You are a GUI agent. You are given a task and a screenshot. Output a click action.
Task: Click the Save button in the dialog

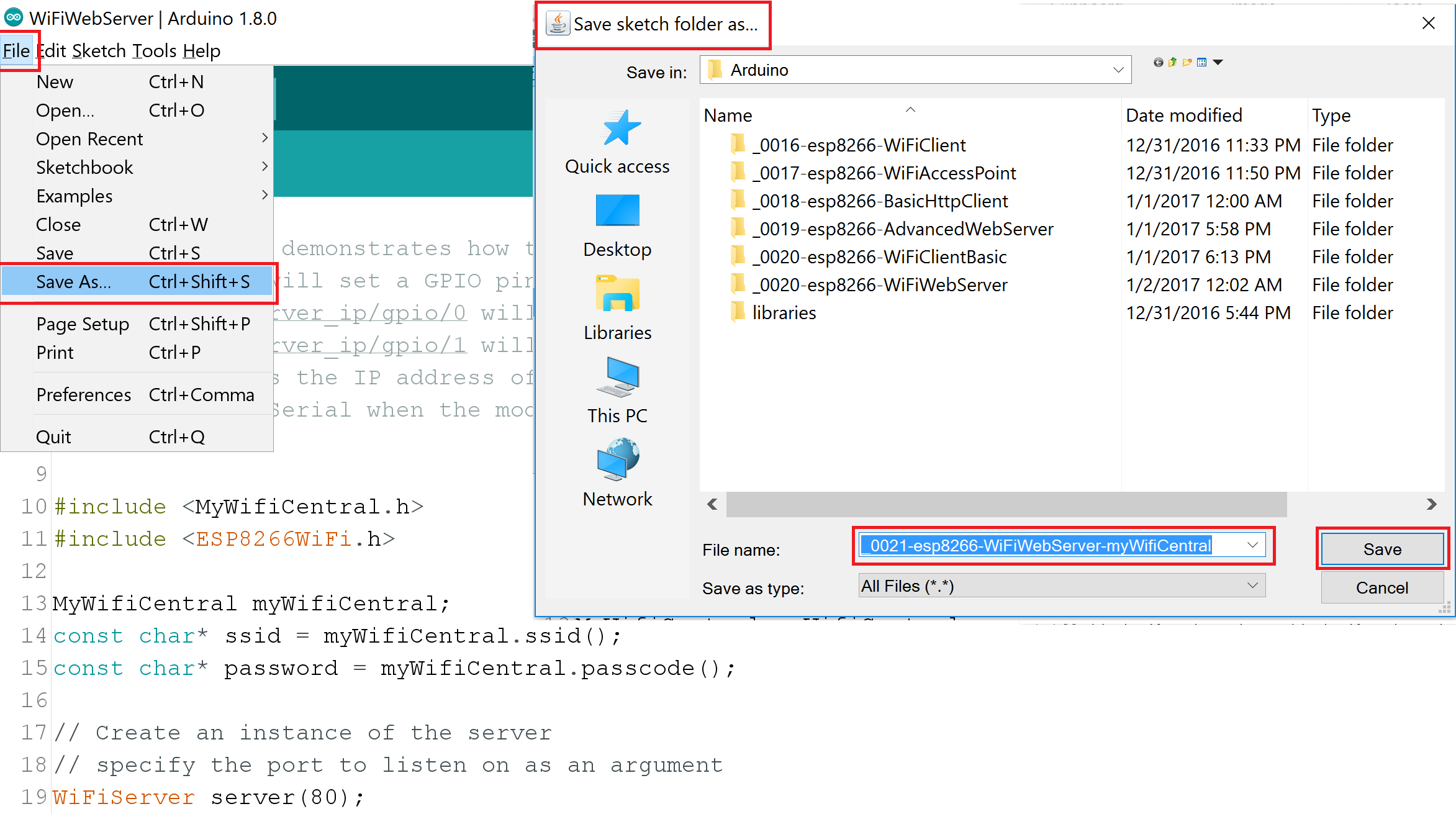pyautogui.click(x=1381, y=549)
